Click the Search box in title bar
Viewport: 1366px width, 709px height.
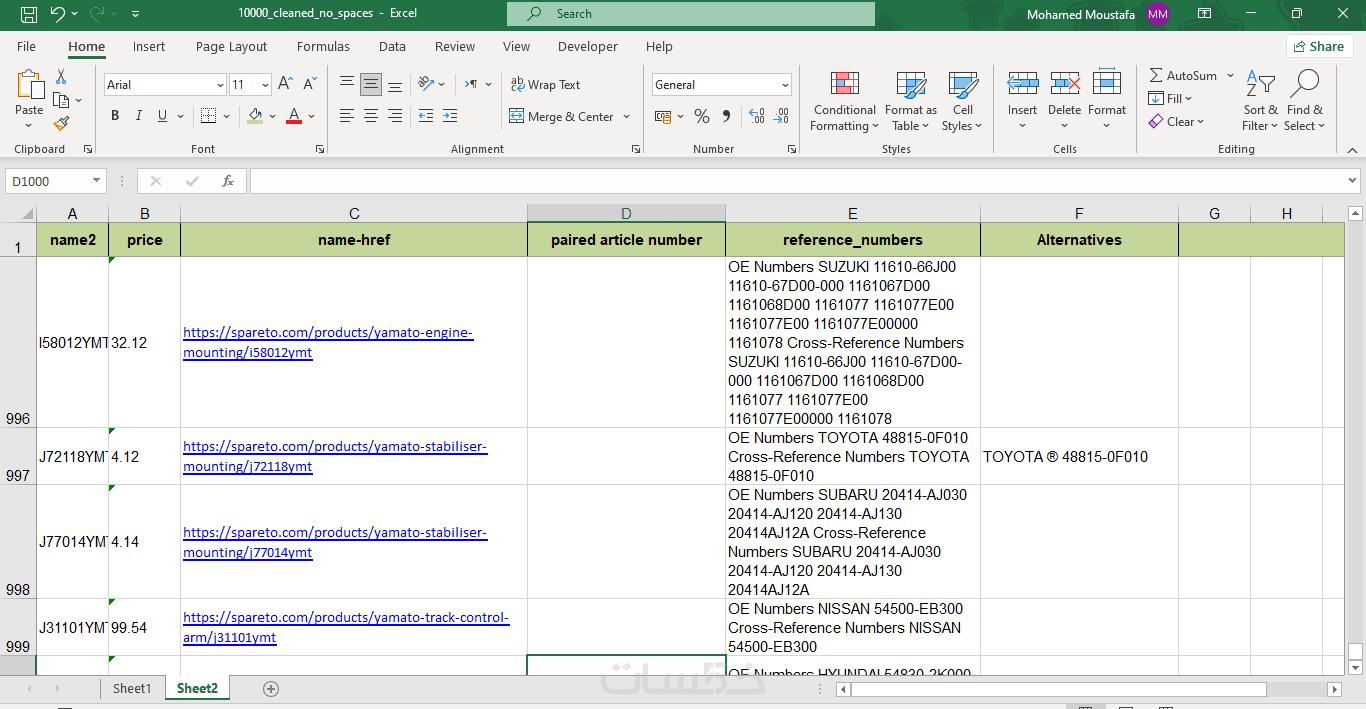(x=691, y=14)
